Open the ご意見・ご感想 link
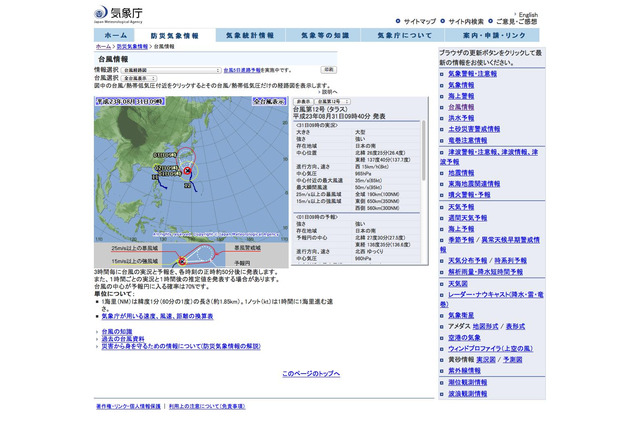This screenshot has width=640, height=426. pos(516,22)
